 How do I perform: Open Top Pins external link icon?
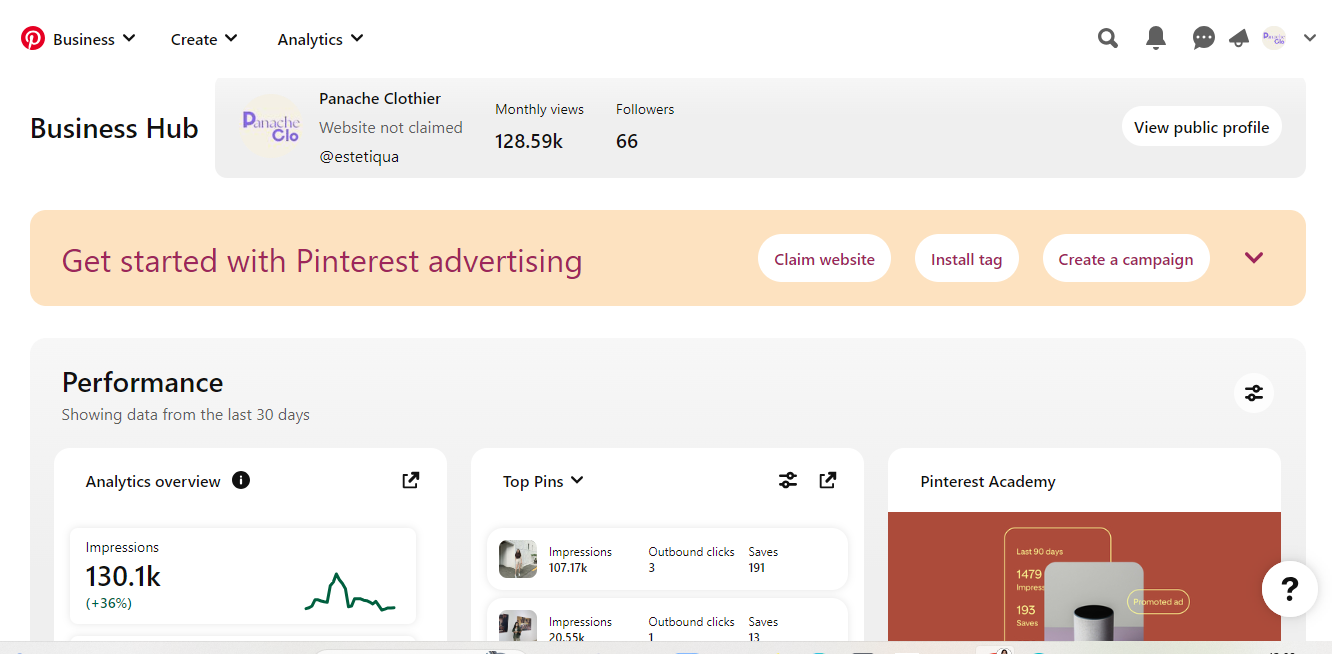pos(827,480)
